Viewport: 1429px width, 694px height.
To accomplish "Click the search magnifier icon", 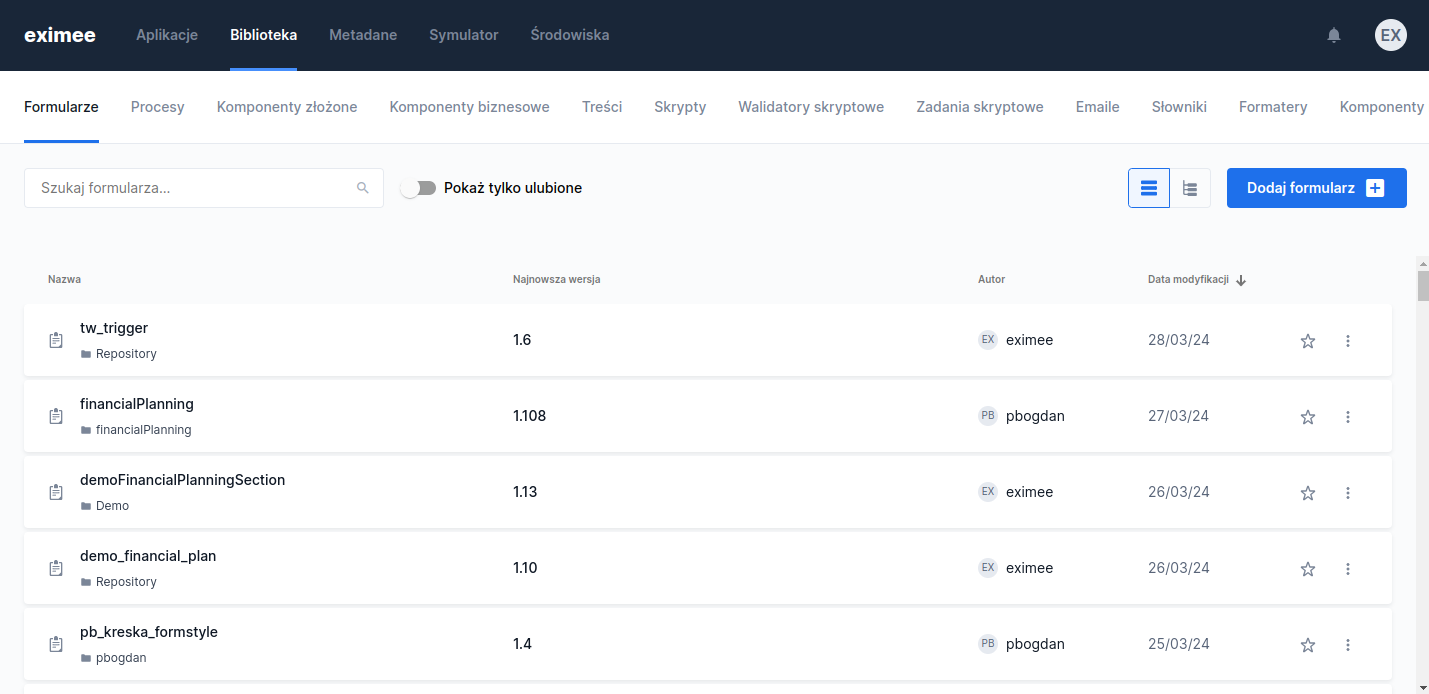I will (x=363, y=188).
